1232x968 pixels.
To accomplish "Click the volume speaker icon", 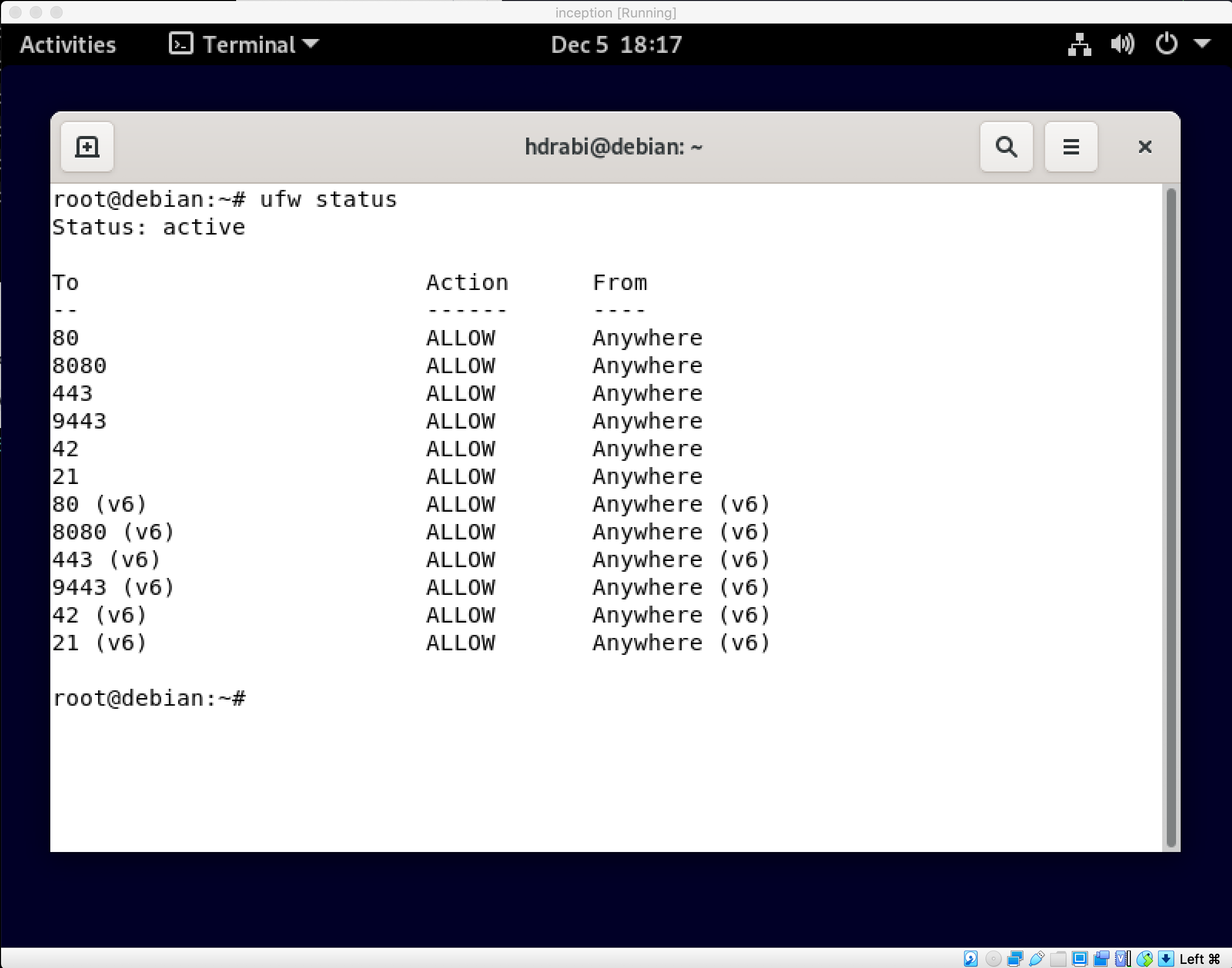I will (1122, 44).
